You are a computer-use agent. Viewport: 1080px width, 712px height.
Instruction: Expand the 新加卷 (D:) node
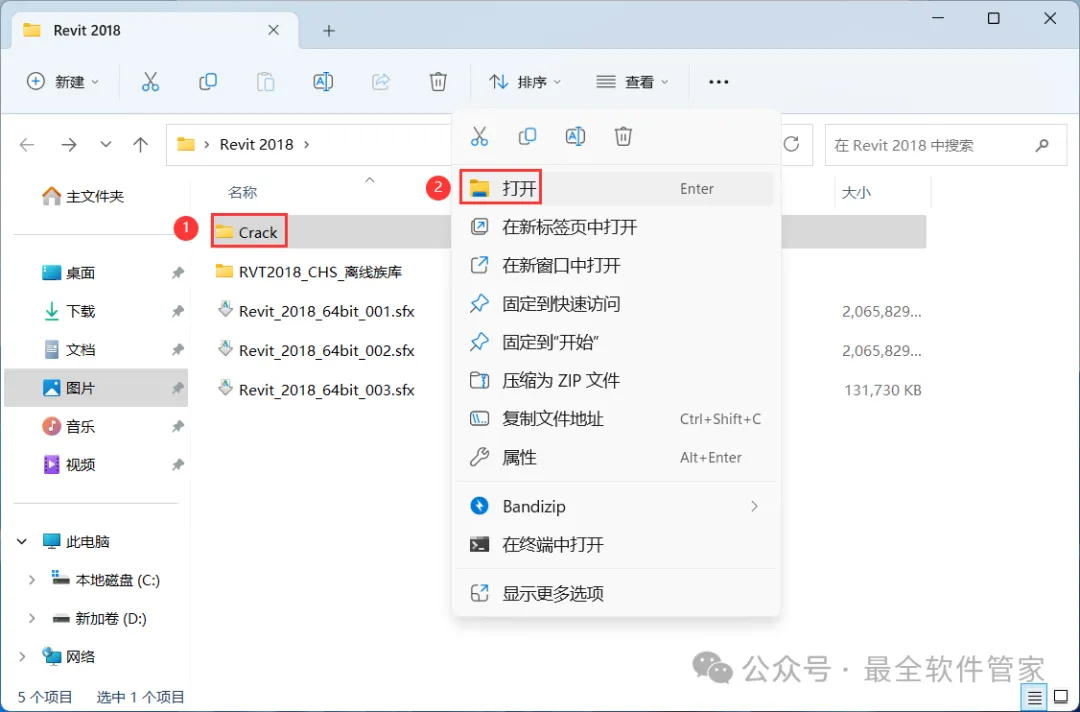31,618
